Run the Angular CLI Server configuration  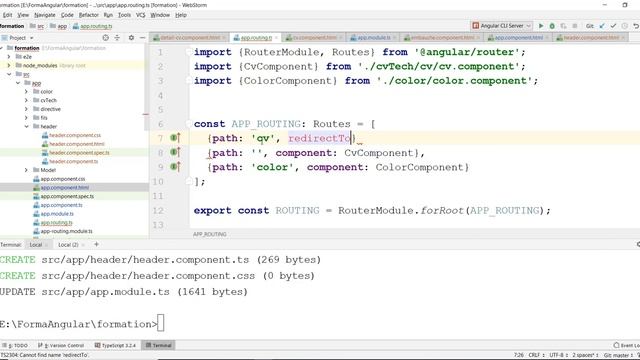541,26
